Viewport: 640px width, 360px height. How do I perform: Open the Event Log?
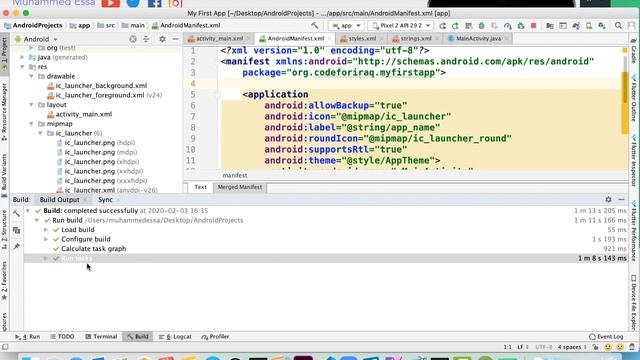[606, 337]
